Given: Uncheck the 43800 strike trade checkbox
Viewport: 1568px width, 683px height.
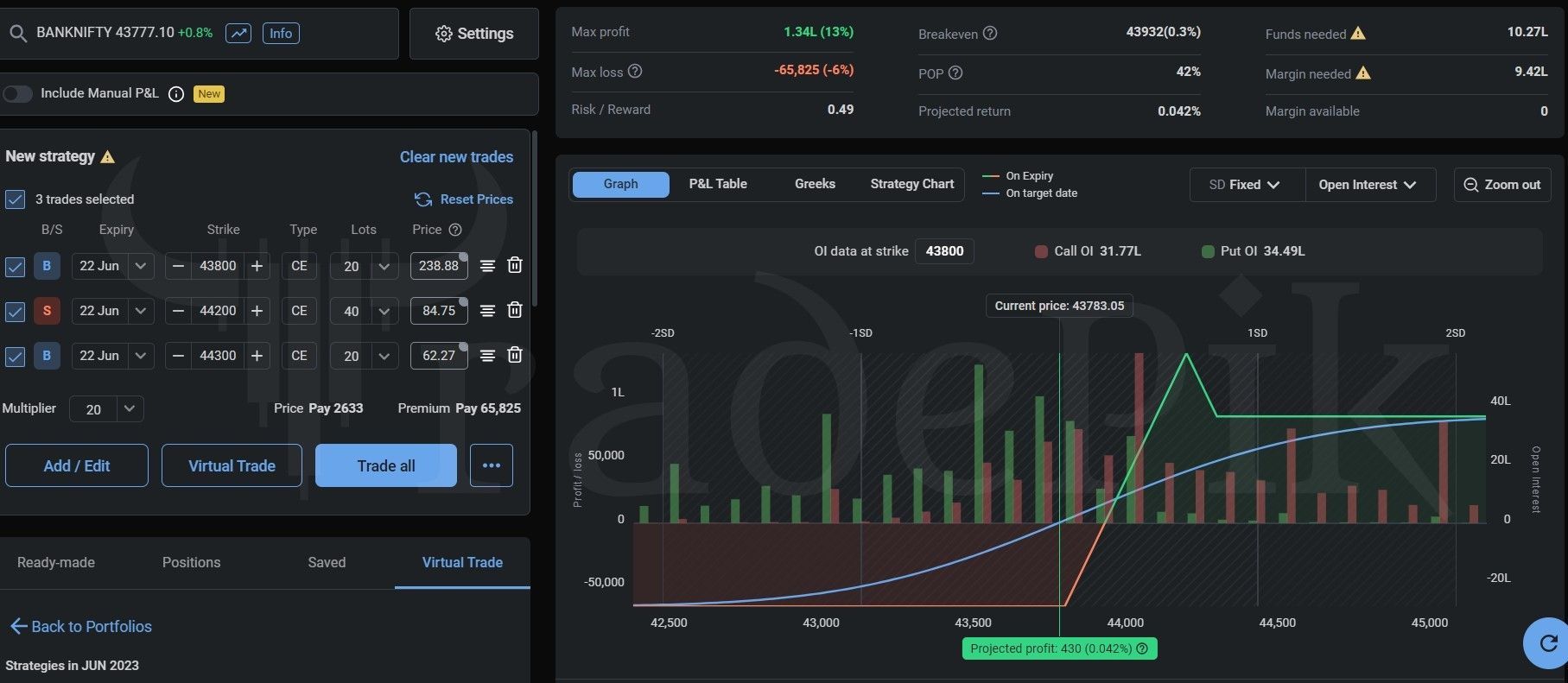Looking at the screenshot, I should 15,266.
